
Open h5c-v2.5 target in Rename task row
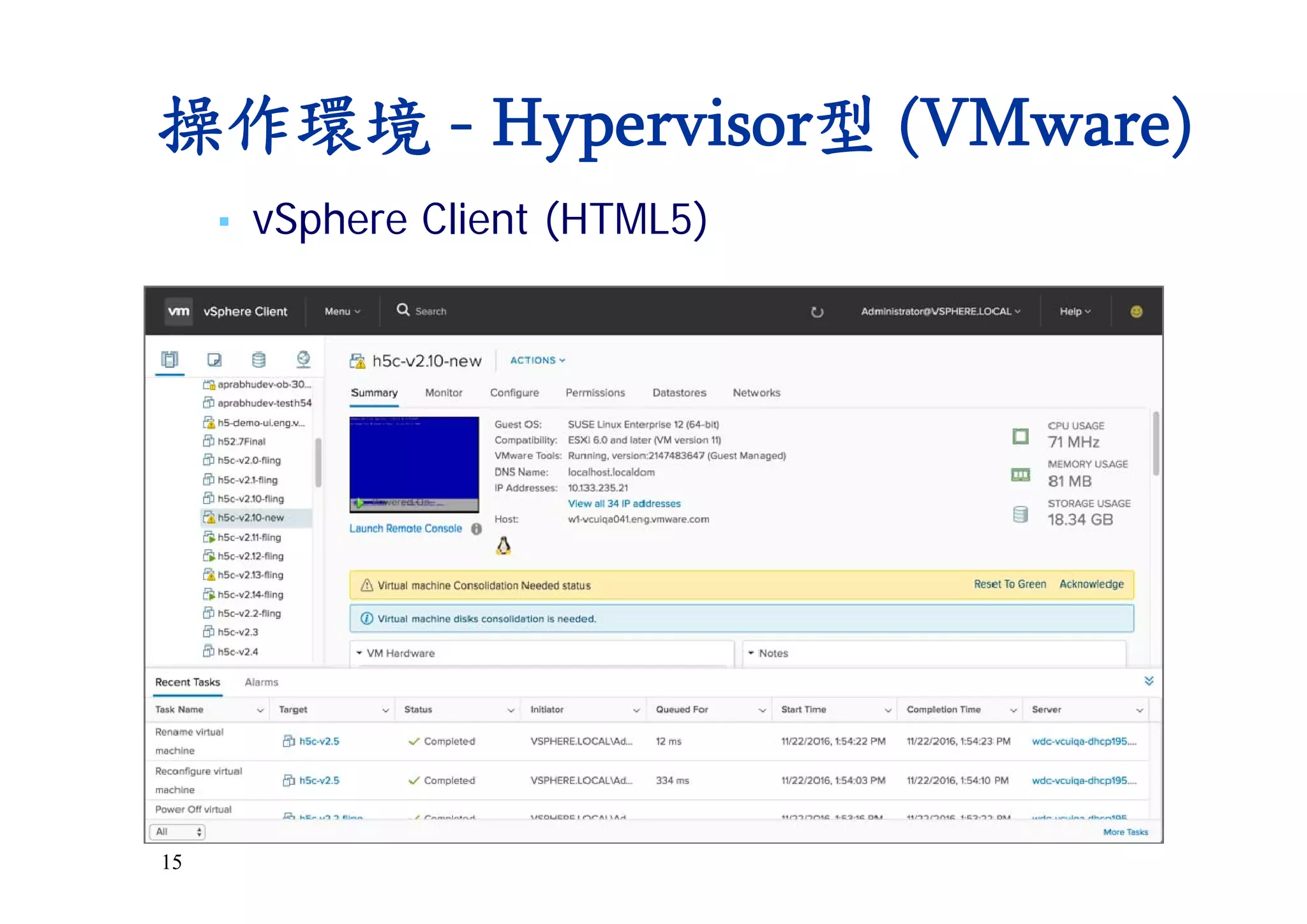pyautogui.click(x=319, y=741)
